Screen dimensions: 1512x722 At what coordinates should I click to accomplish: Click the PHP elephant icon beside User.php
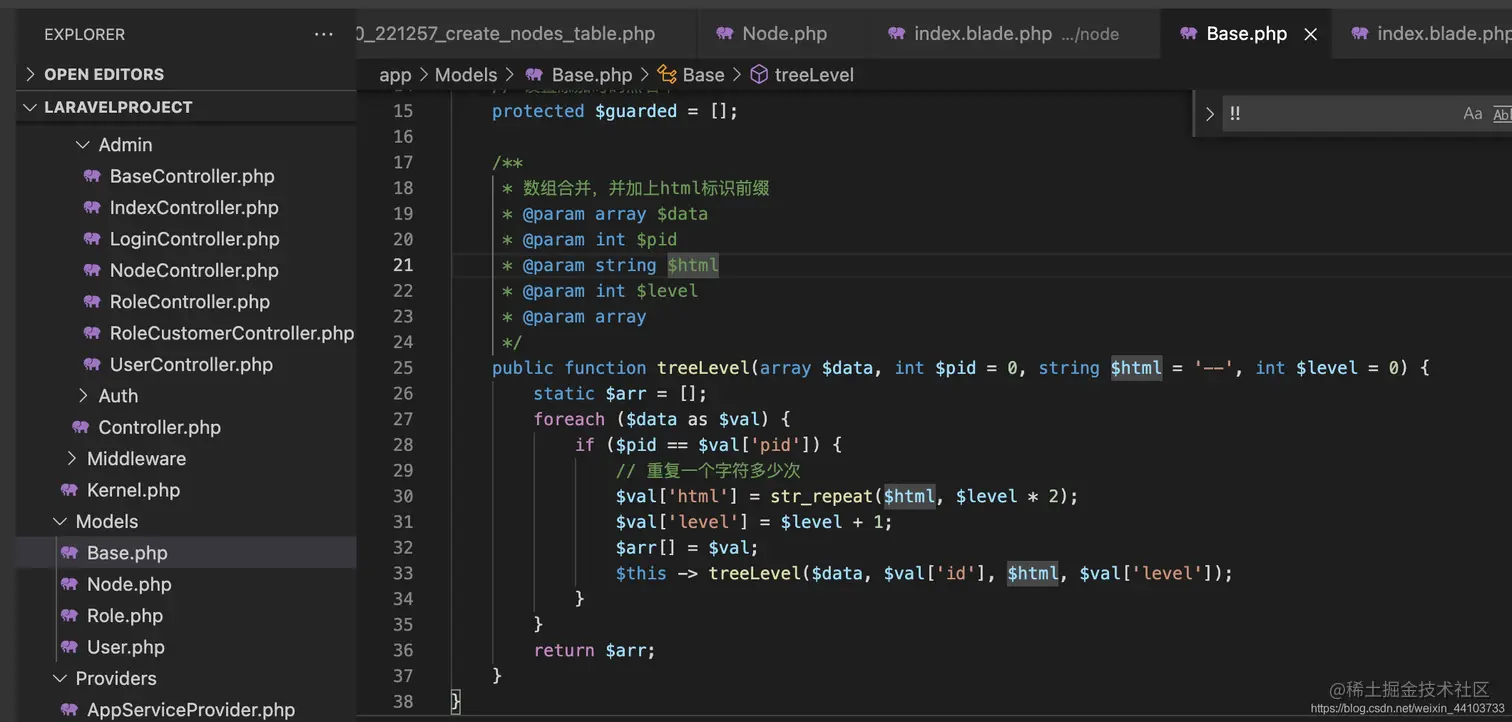(x=69, y=647)
